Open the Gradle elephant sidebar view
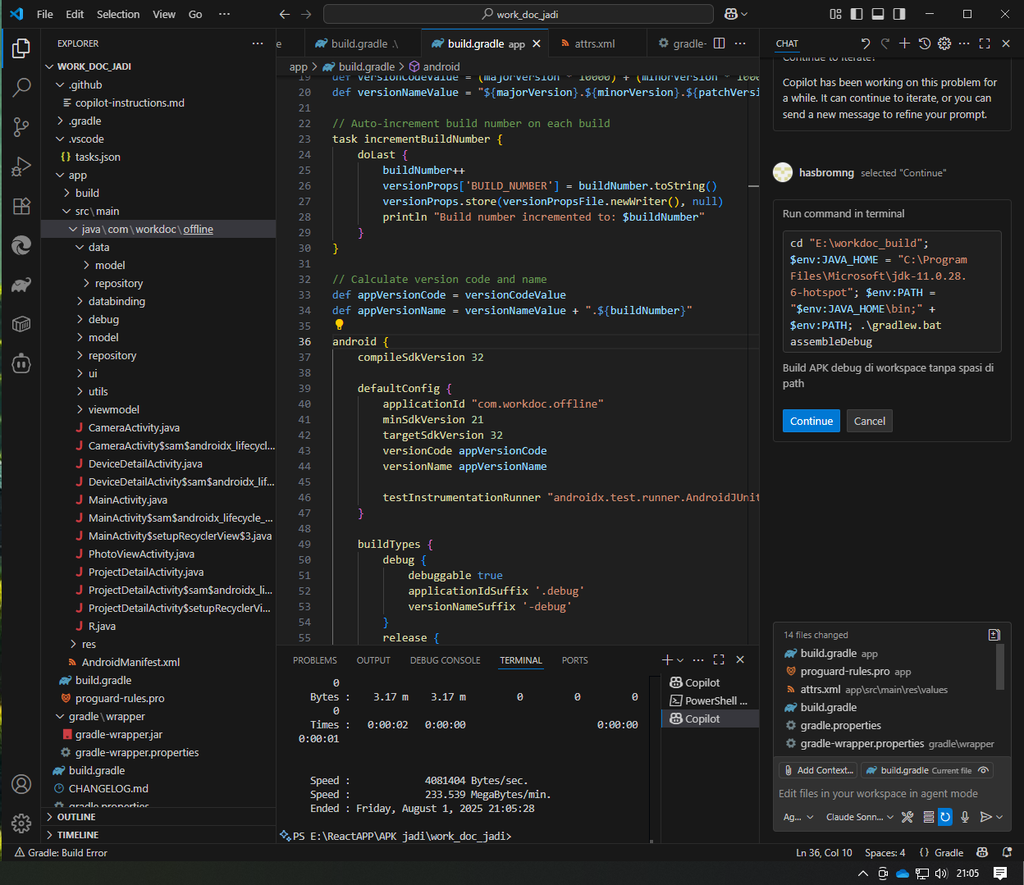1024x885 pixels. [20, 285]
